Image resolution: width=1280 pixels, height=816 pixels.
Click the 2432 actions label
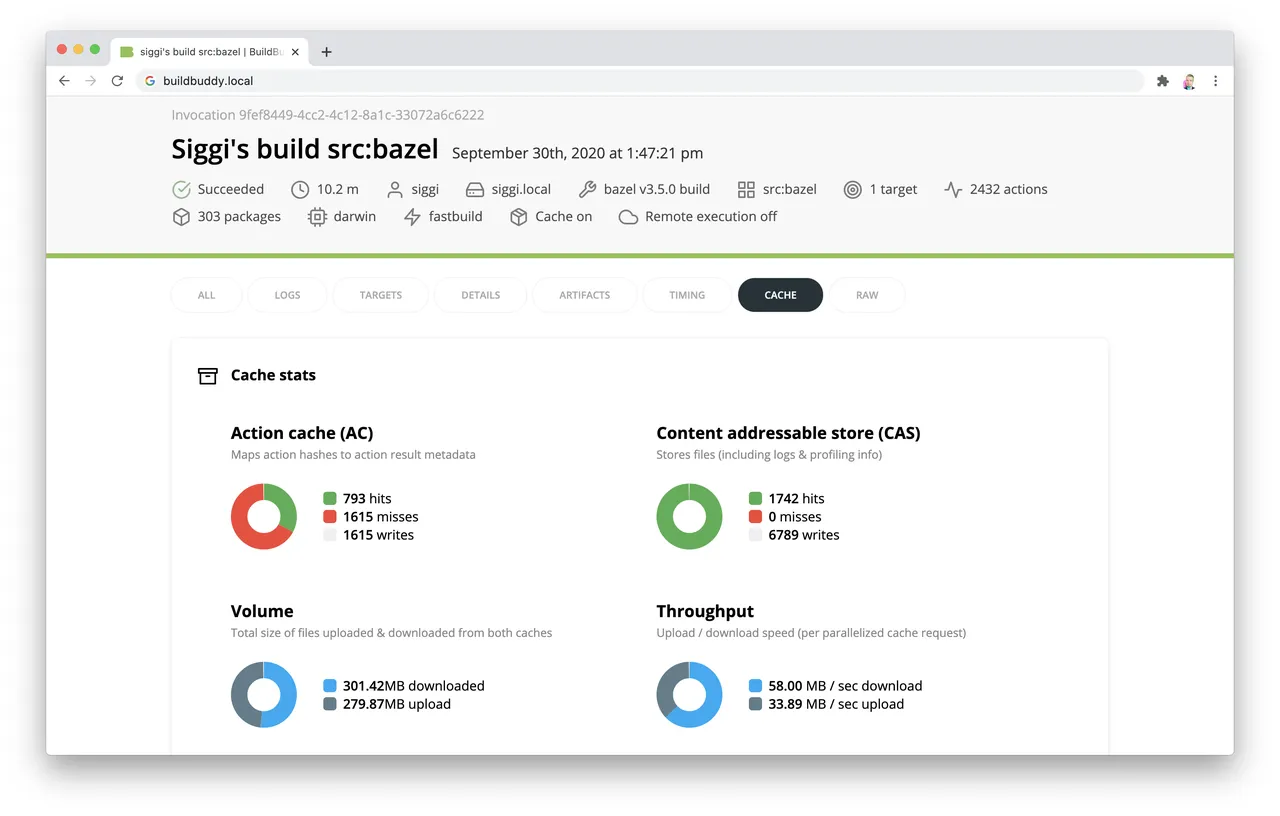coord(1009,189)
